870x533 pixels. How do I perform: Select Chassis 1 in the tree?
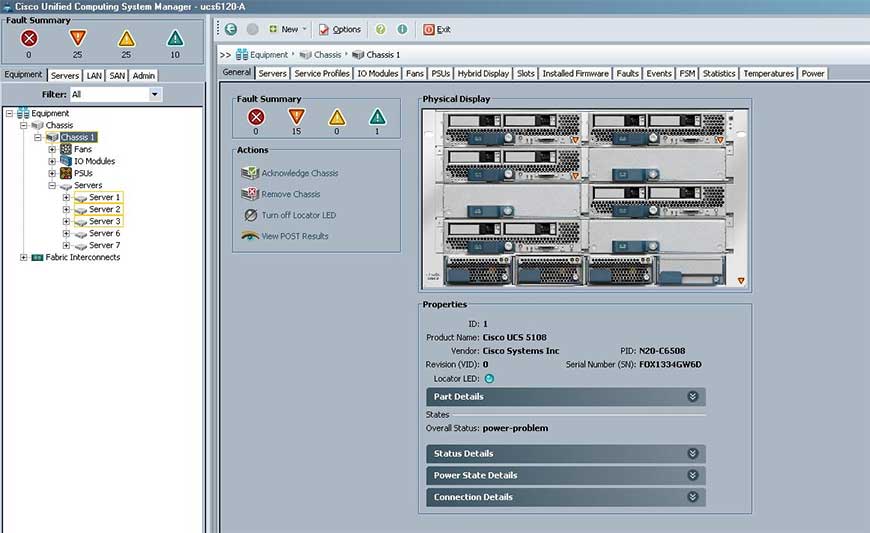[x=78, y=137]
